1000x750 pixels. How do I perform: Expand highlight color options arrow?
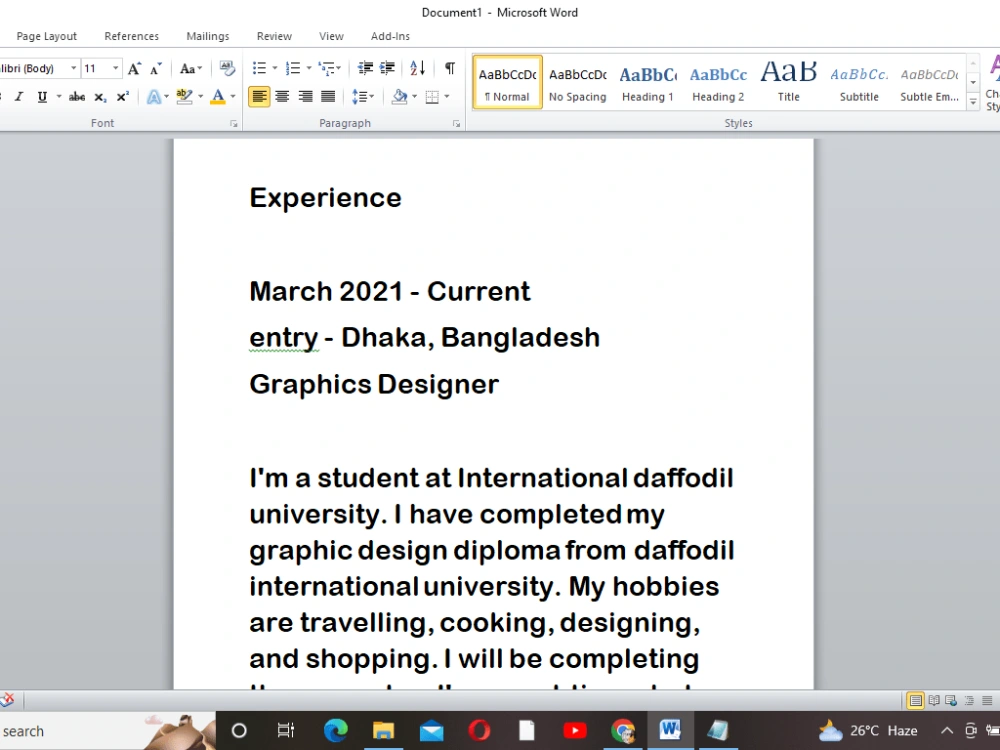coord(200,97)
